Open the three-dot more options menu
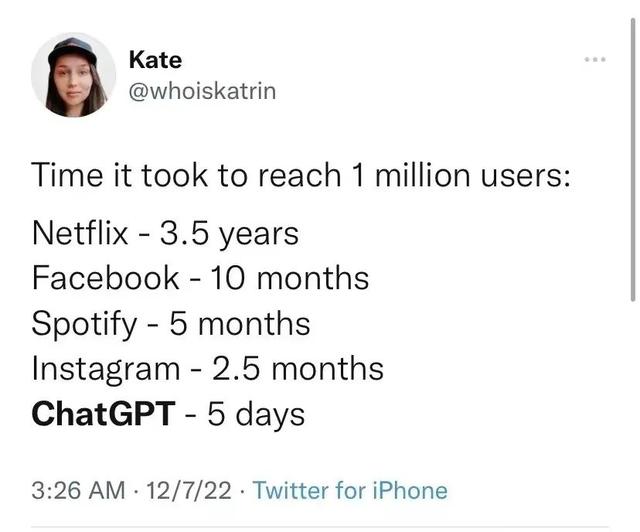640x532 pixels. point(595,60)
